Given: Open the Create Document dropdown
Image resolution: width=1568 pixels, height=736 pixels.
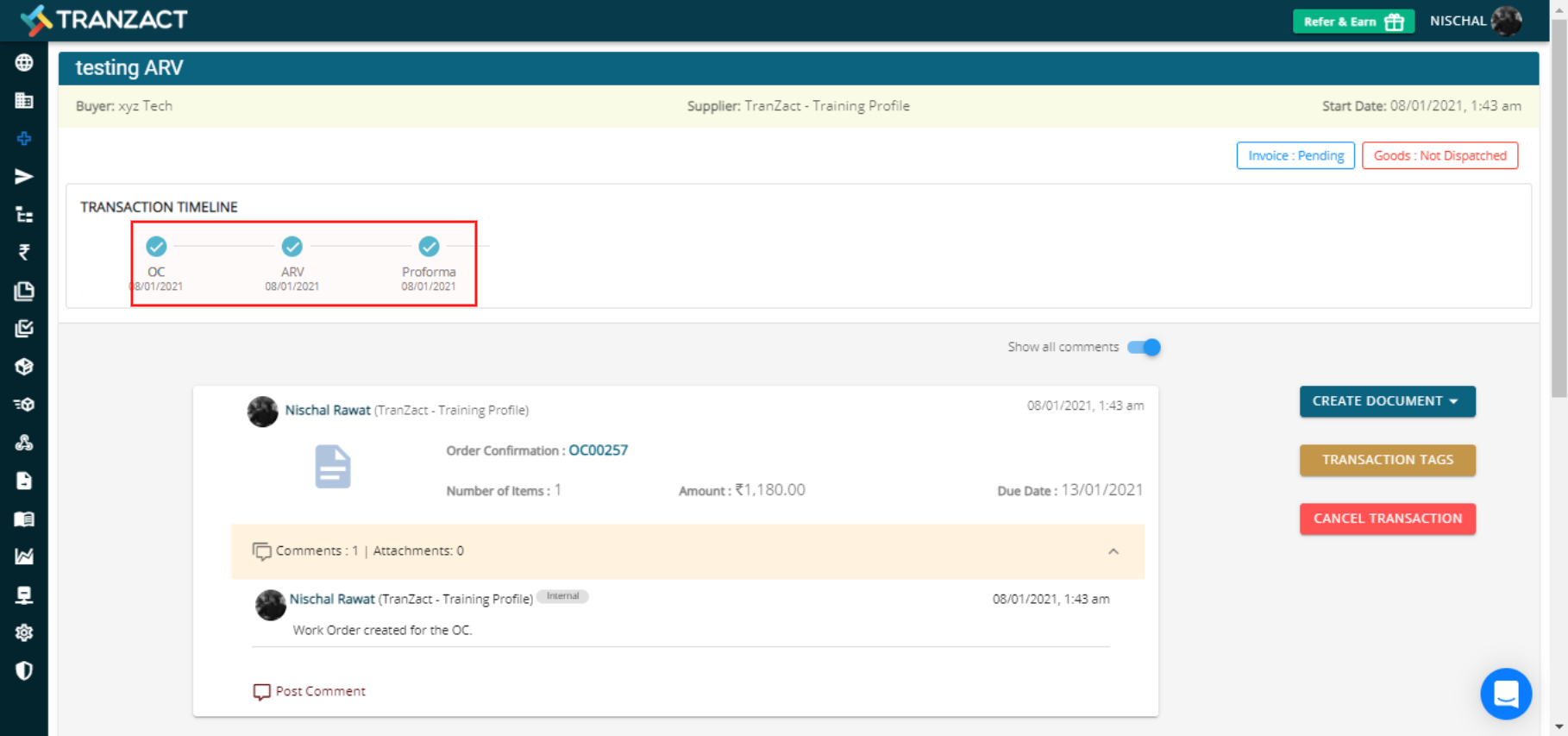Looking at the screenshot, I should pyautogui.click(x=1387, y=401).
